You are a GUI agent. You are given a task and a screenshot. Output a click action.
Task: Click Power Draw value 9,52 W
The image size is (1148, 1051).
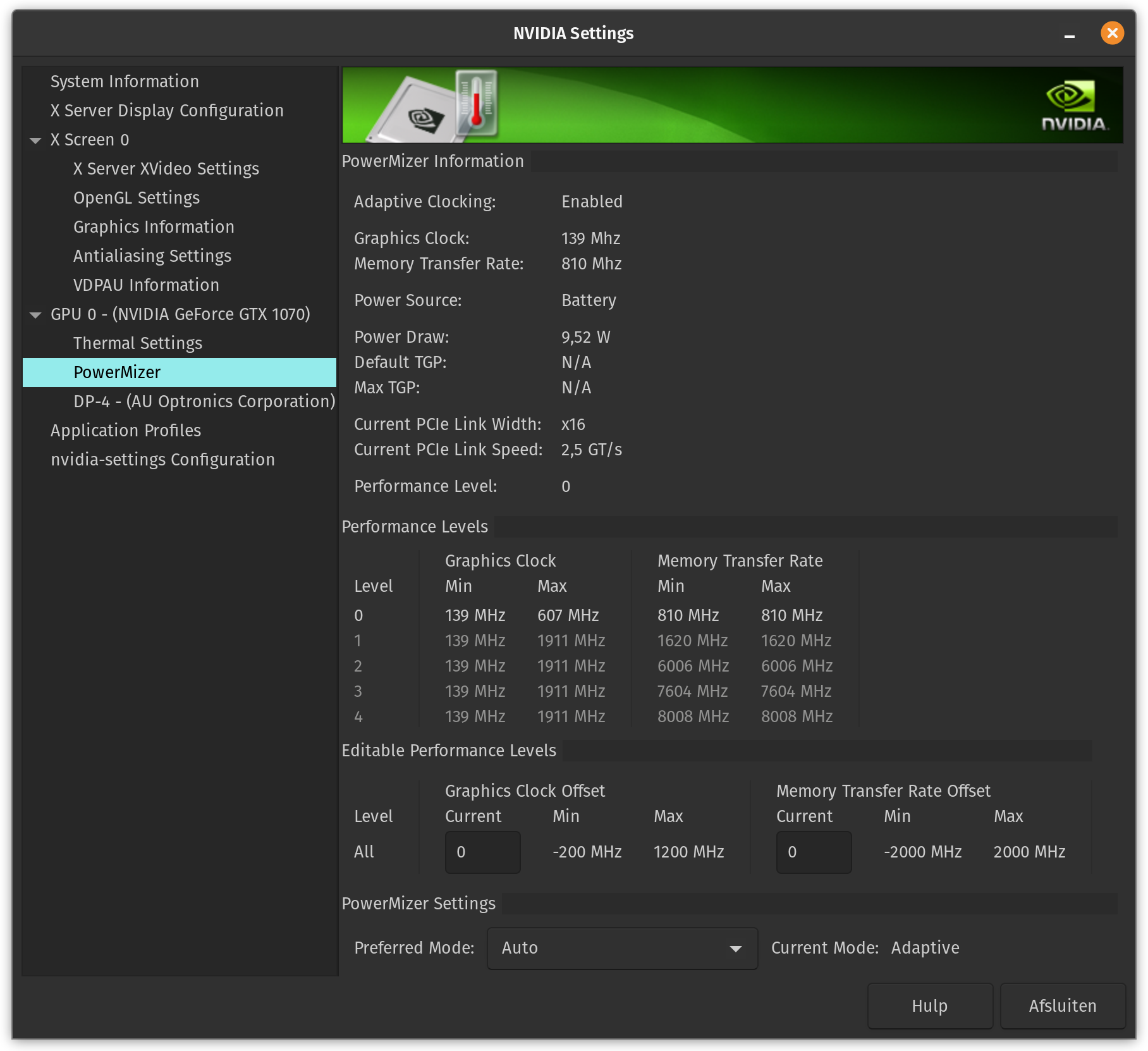tap(586, 337)
